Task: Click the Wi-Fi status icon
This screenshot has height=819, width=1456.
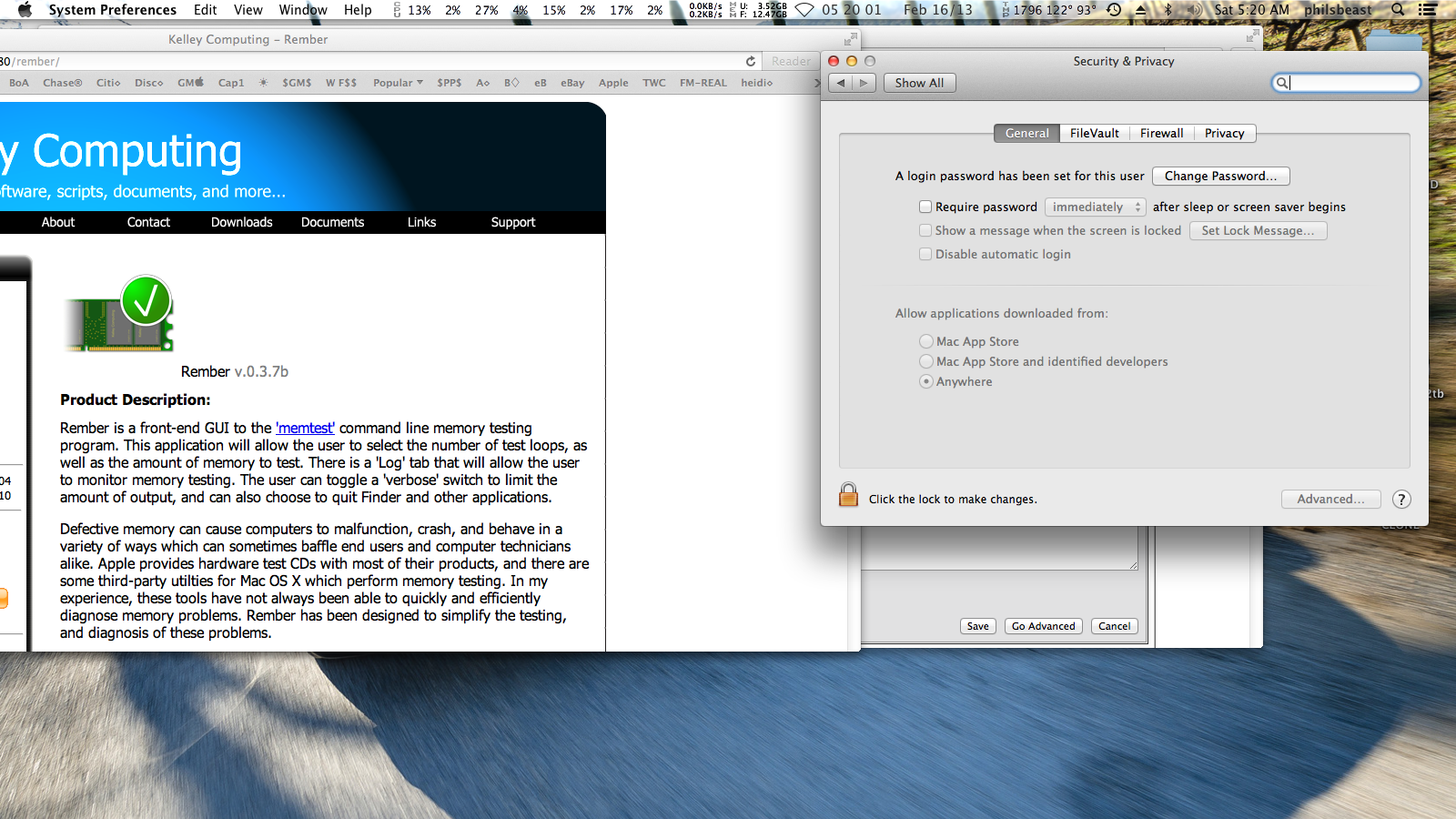Action: coord(804,9)
